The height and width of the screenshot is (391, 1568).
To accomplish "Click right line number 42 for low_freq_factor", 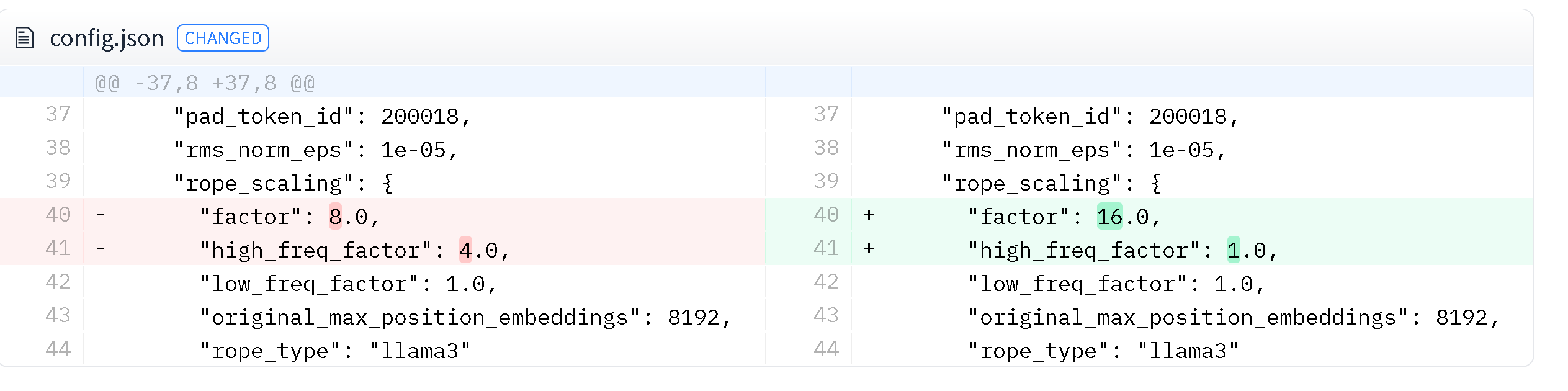I will 826,282.
